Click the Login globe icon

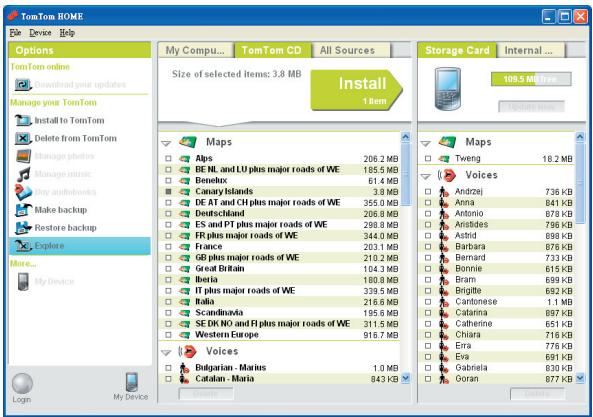[x=22, y=383]
